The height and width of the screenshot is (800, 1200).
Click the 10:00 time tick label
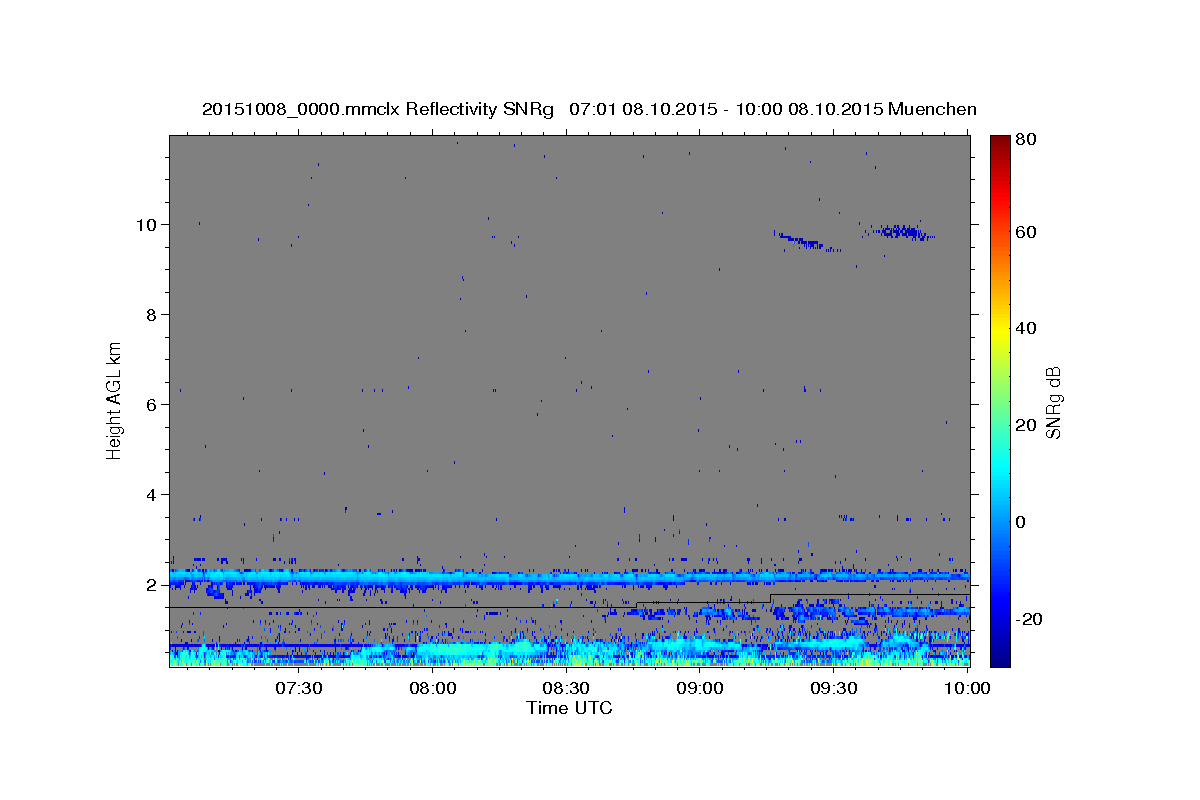pyautogui.click(x=968, y=688)
